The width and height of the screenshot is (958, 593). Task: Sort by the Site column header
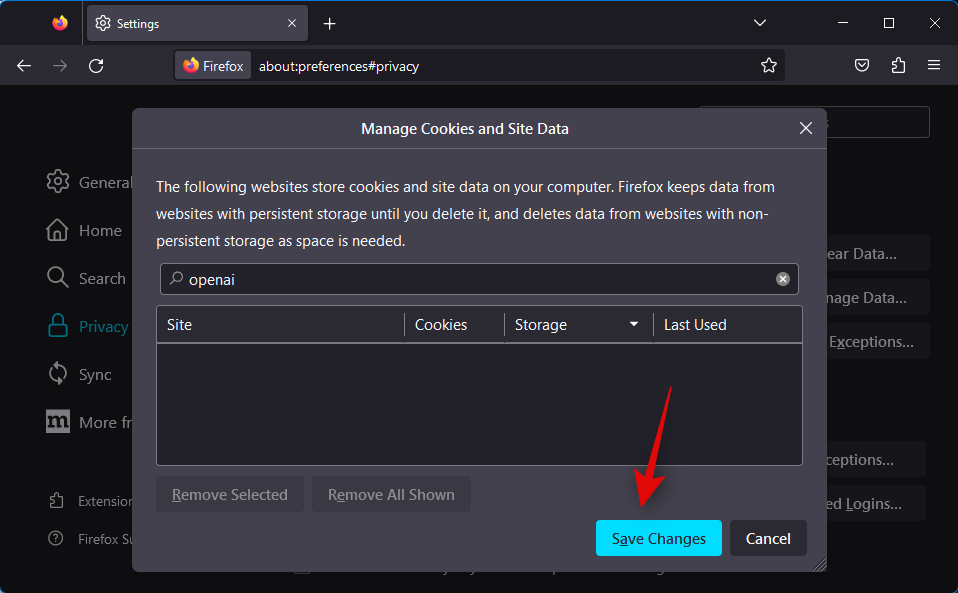click(x=280, y=325)
